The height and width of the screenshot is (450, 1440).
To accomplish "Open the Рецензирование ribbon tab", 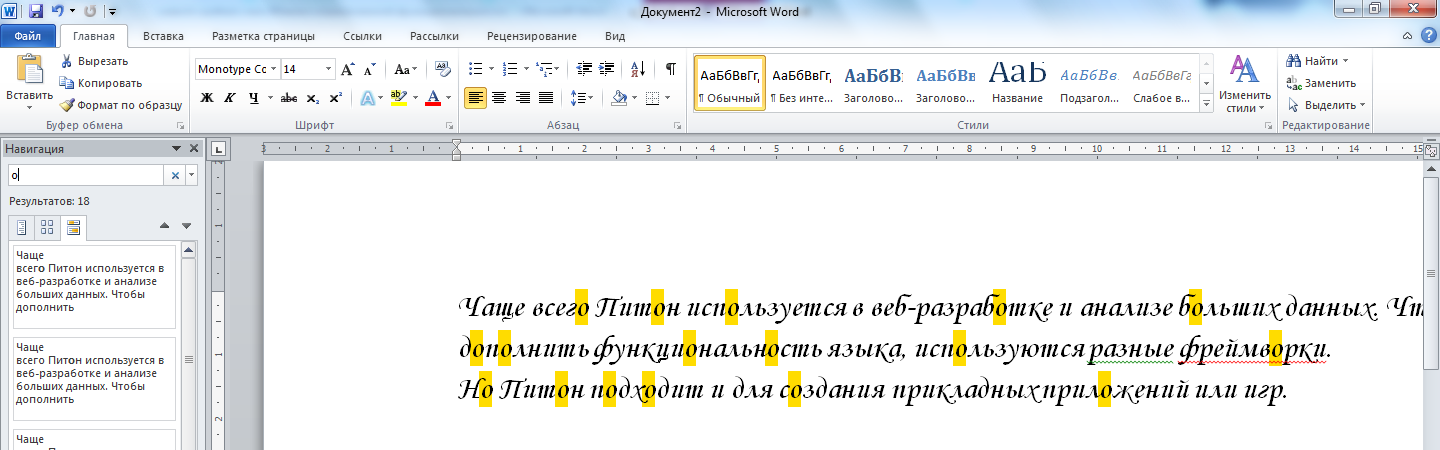I will (x=531, y=36).
